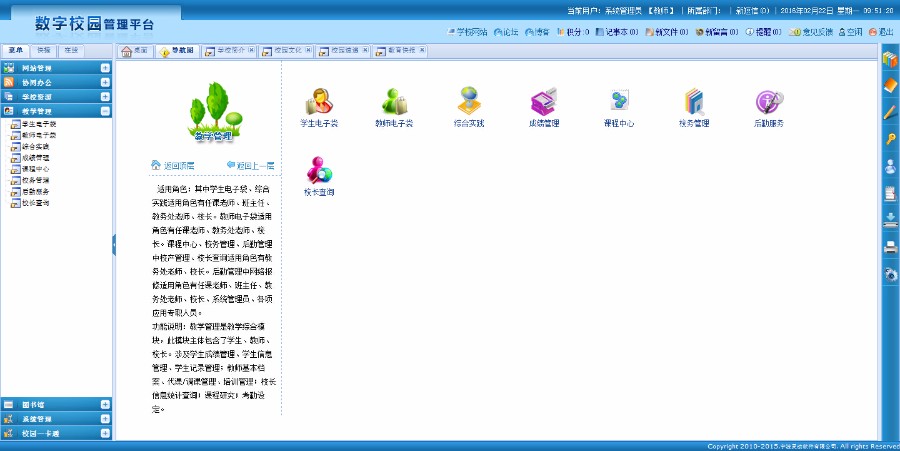This screenshot has height=451, width=900.
Task: Click the user figure icon in right sidebar
Action: pyautogui.click(x=890, y=166)
